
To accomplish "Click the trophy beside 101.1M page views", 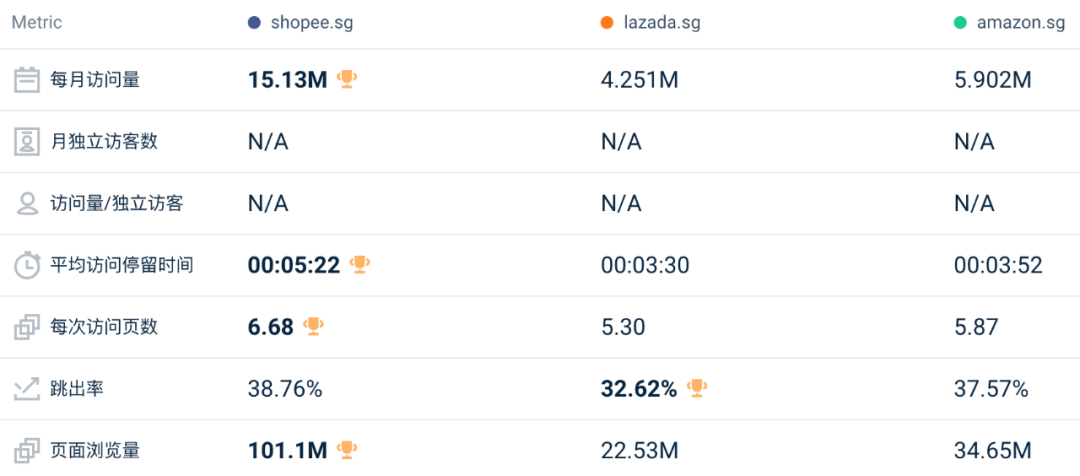I will 347,450.
